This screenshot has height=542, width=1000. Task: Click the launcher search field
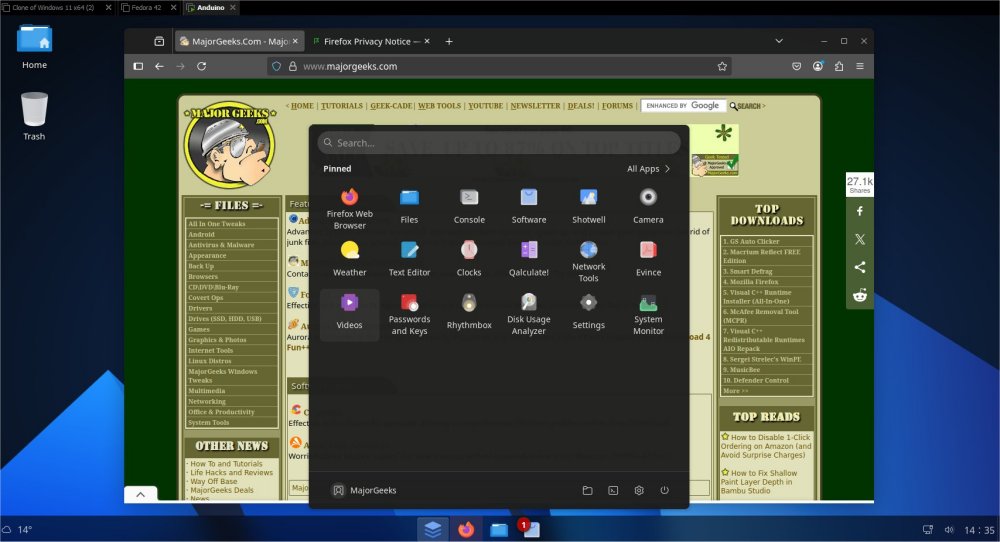coord(500,143)
